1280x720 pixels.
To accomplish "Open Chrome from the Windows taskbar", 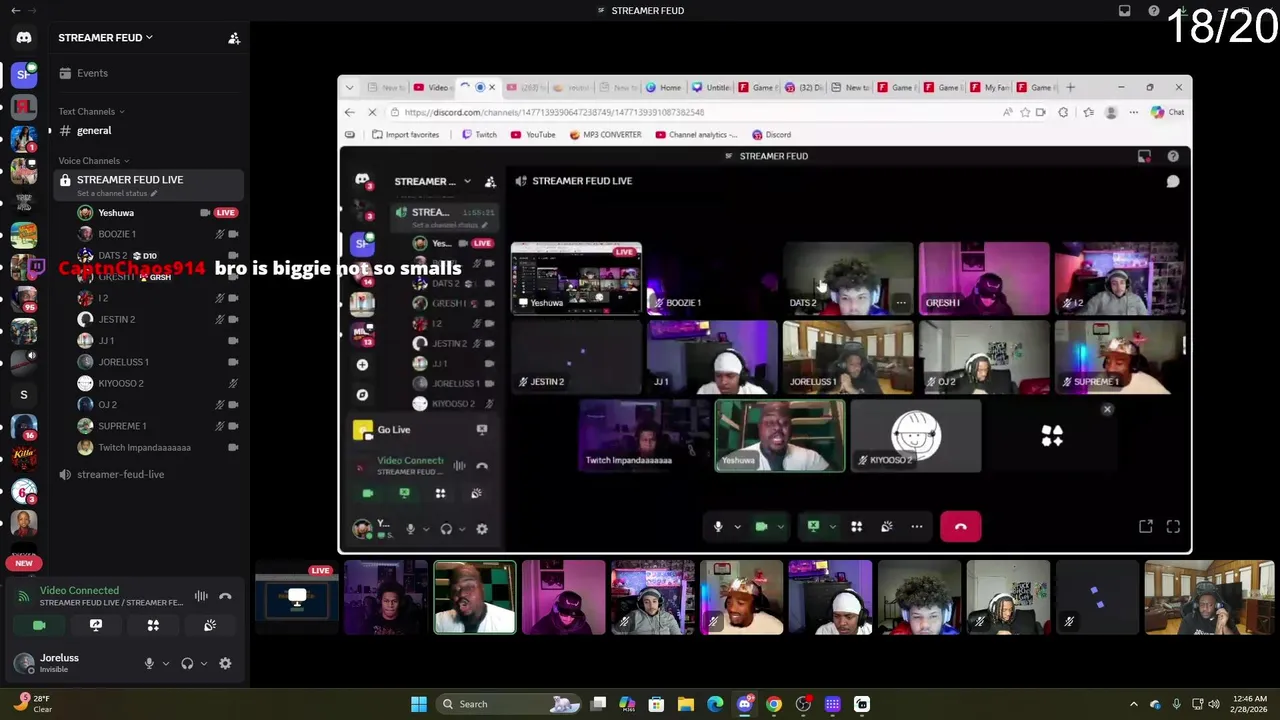I will (x=774, y=704).
